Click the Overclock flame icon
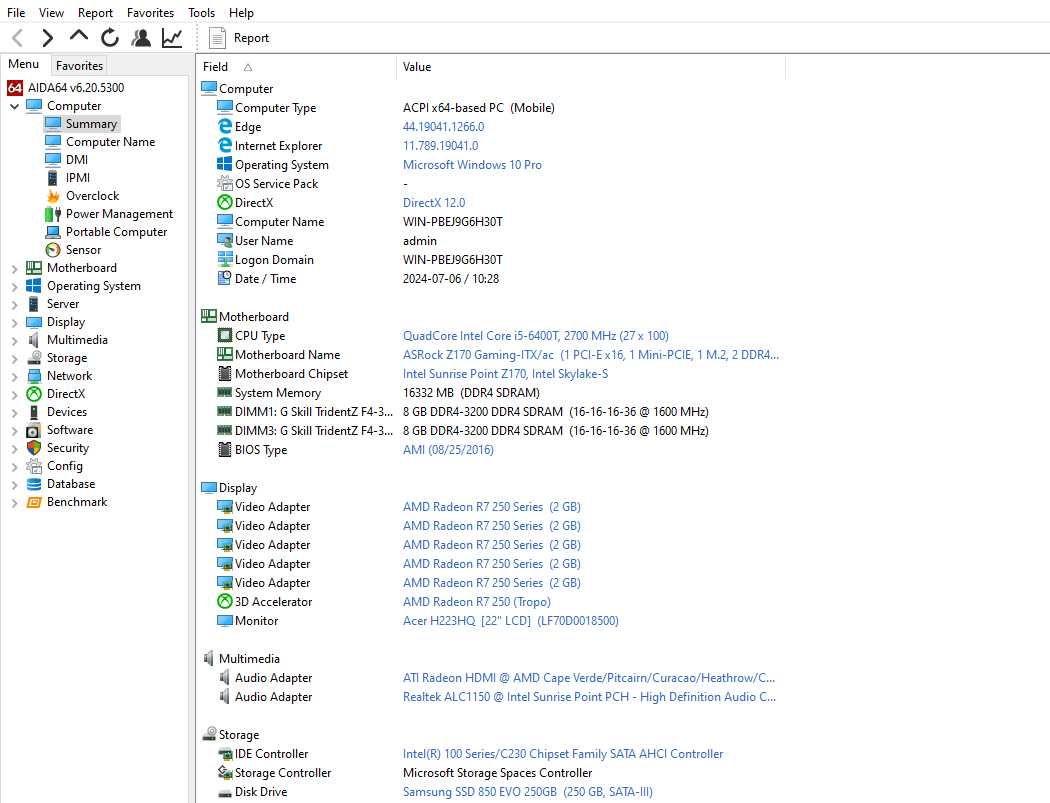The image size is (1050, 803). [x=53, y=196]
